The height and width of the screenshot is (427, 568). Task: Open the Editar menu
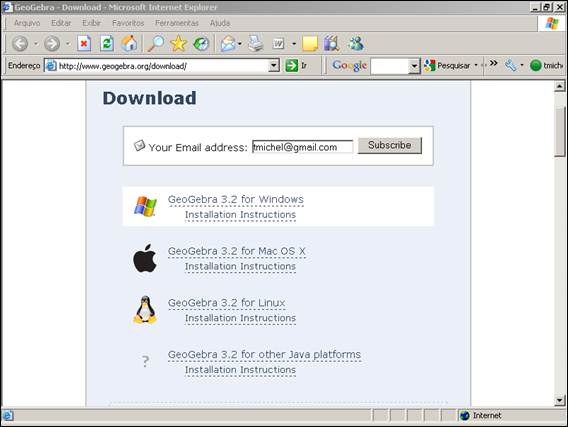(x=61, y=23)
